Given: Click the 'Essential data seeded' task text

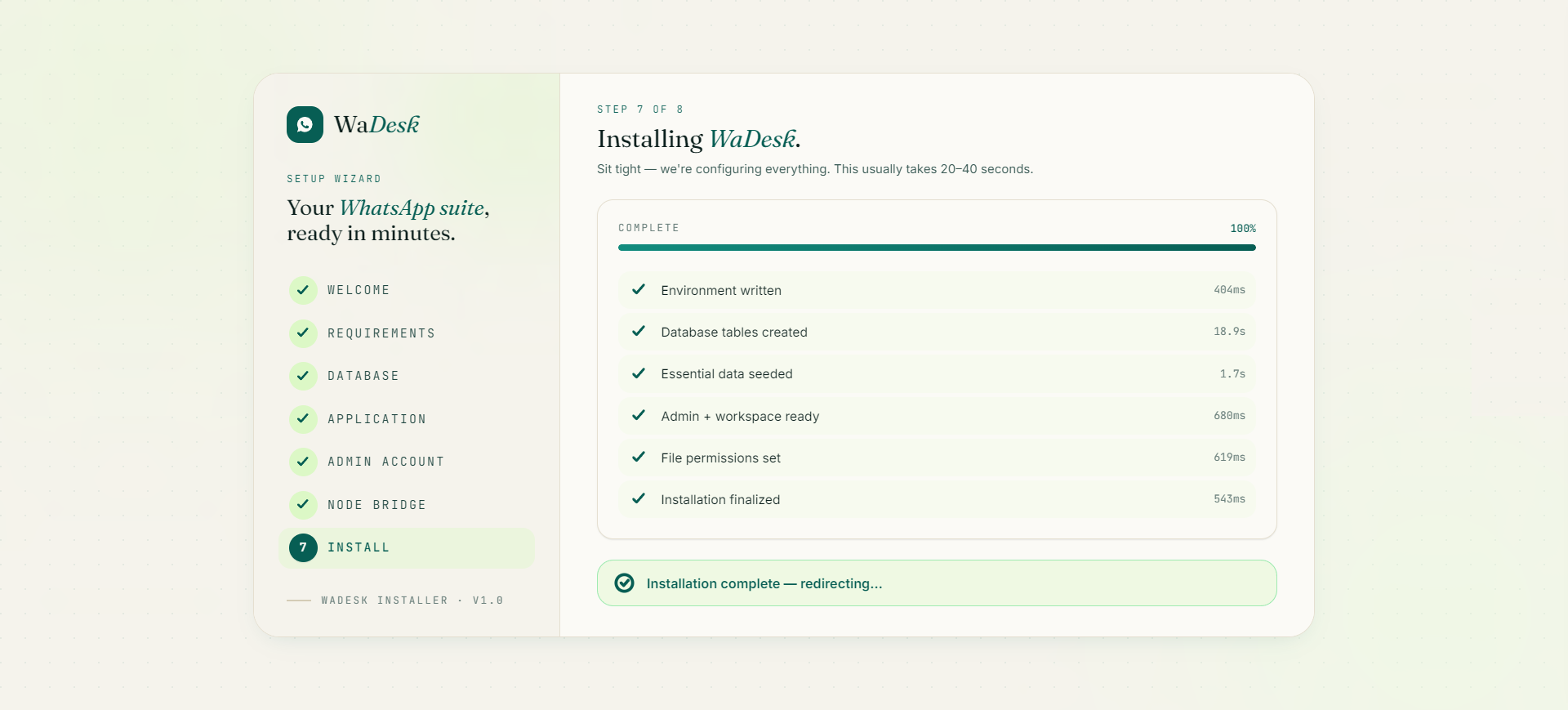Looking at the screenshot, I should (727, 373).
